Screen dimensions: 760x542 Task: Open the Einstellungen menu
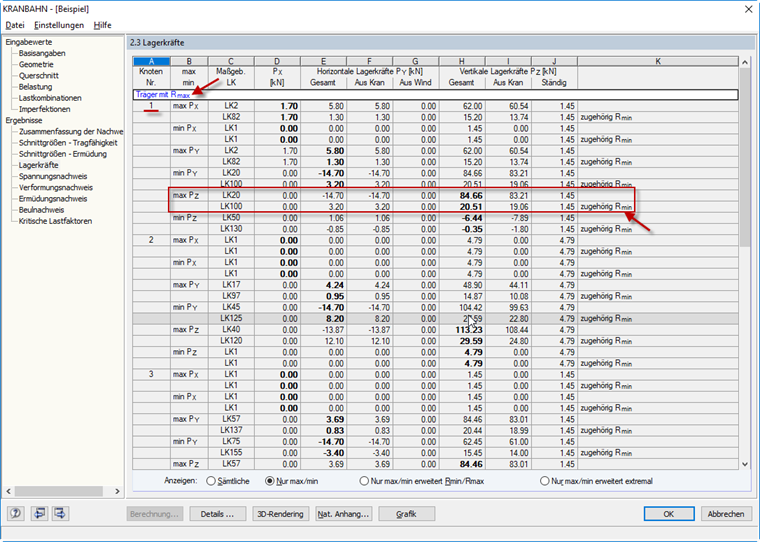tap(59, 25)
